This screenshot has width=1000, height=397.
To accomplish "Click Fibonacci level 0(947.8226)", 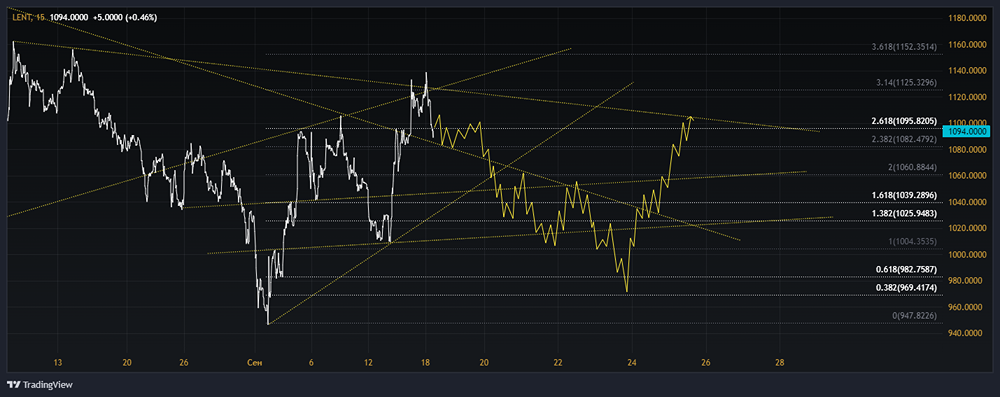I will [914, 315].
